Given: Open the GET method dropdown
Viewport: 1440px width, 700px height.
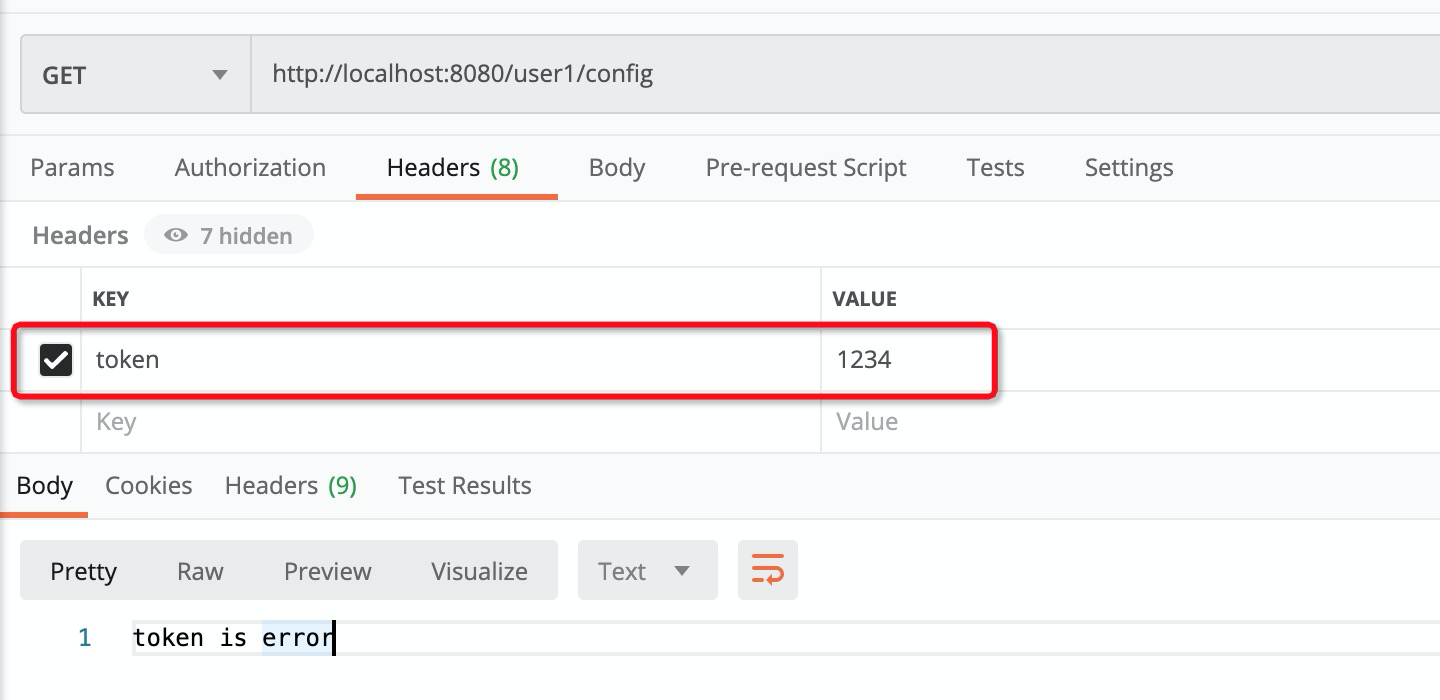Looking at the screenshot, I should point(136,75).
